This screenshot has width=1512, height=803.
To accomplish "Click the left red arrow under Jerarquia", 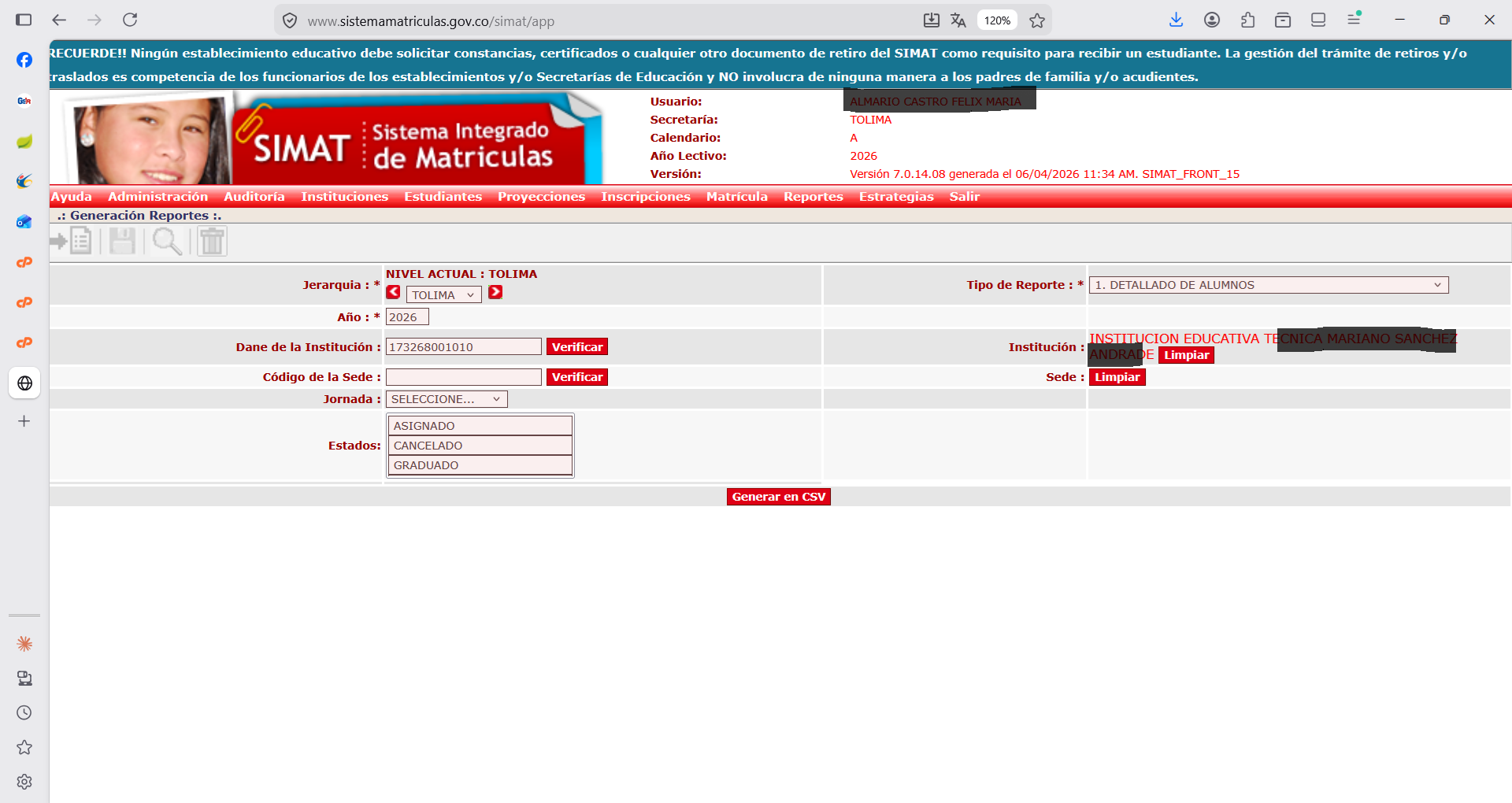I will [393, 292].
